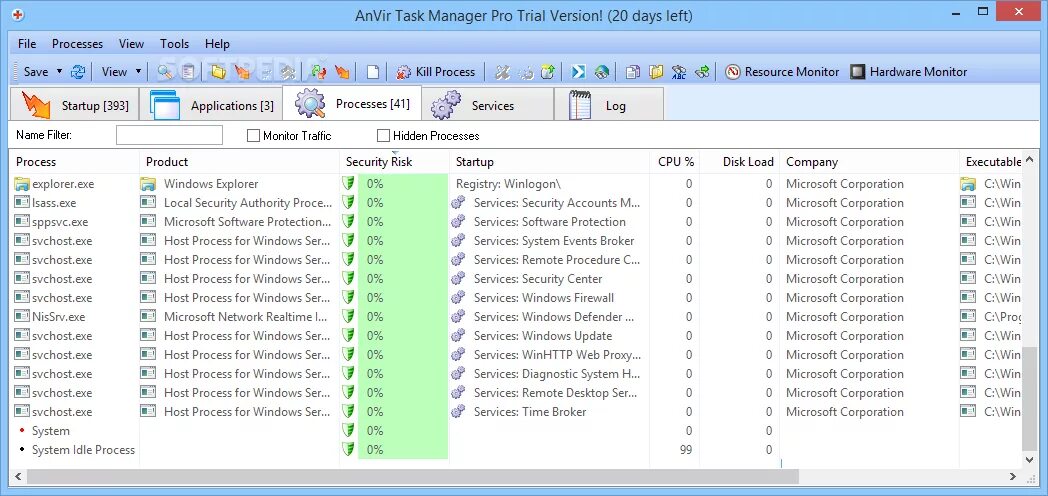This screenshot has width=1048, height=496.
Task: Click the magnifying glass toolbar icon
Action: tap(164, 72)
